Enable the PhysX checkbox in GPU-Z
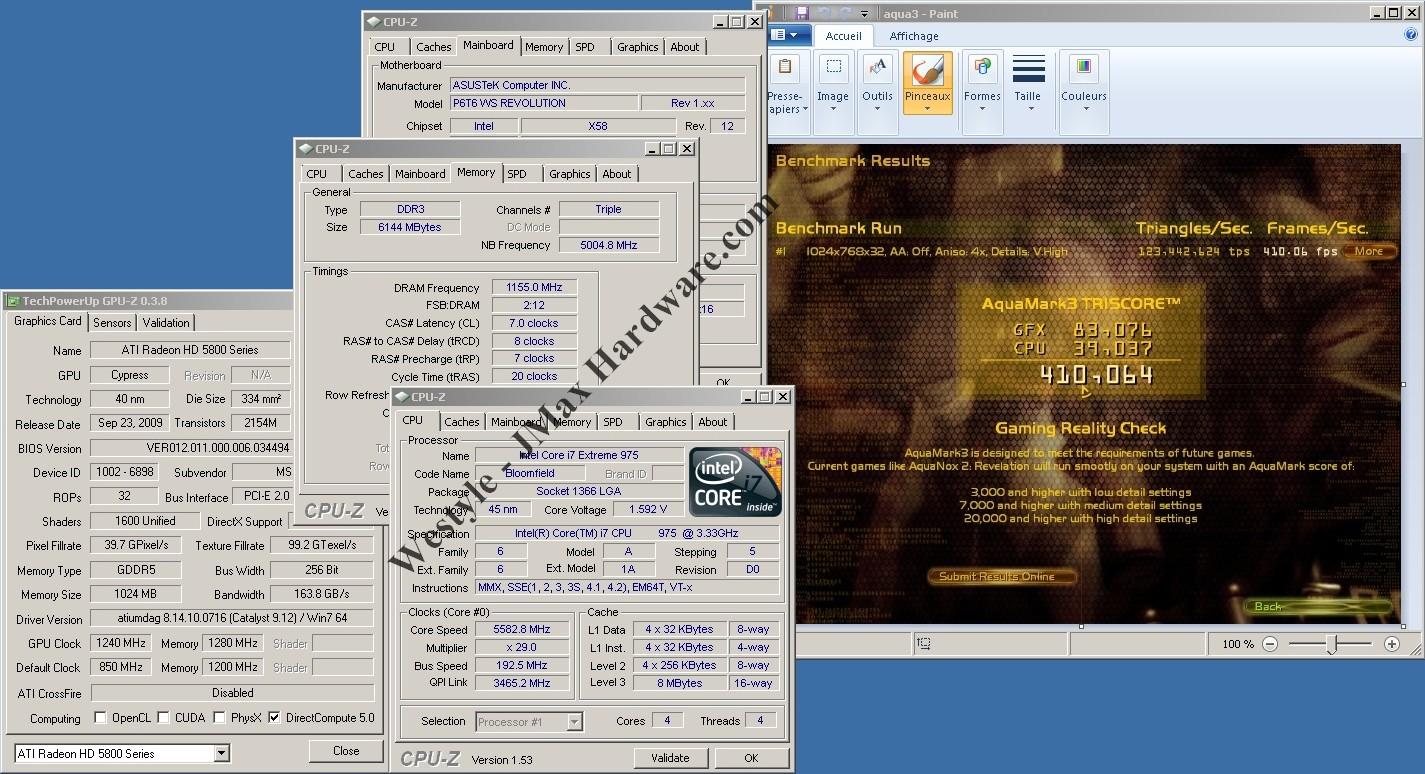The image size is (1425, 774). (221, 718)
